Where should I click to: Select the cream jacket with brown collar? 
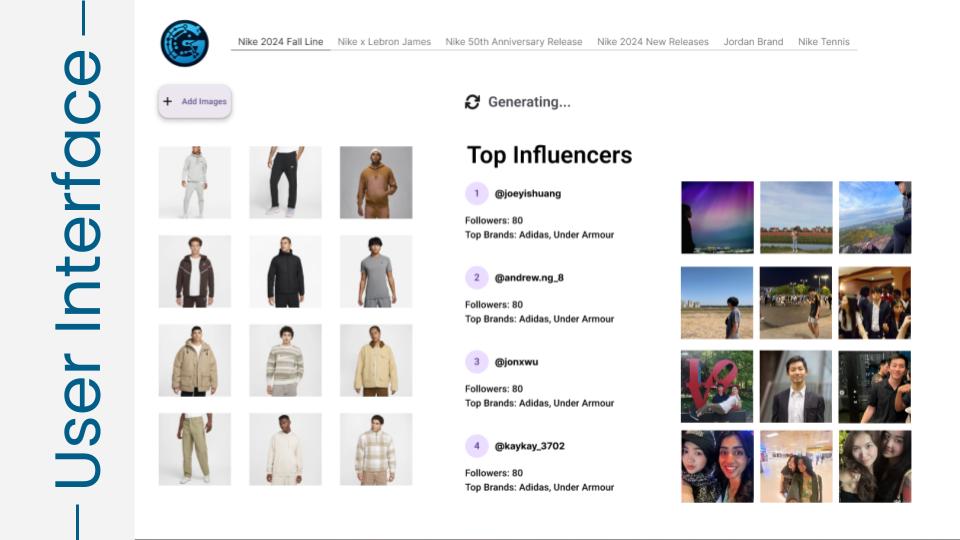(x=376, y=360)
